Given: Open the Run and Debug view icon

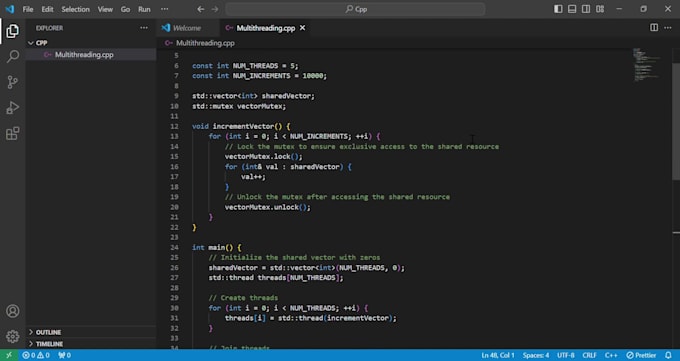Looking at the screenshot, I should (13, 108).
